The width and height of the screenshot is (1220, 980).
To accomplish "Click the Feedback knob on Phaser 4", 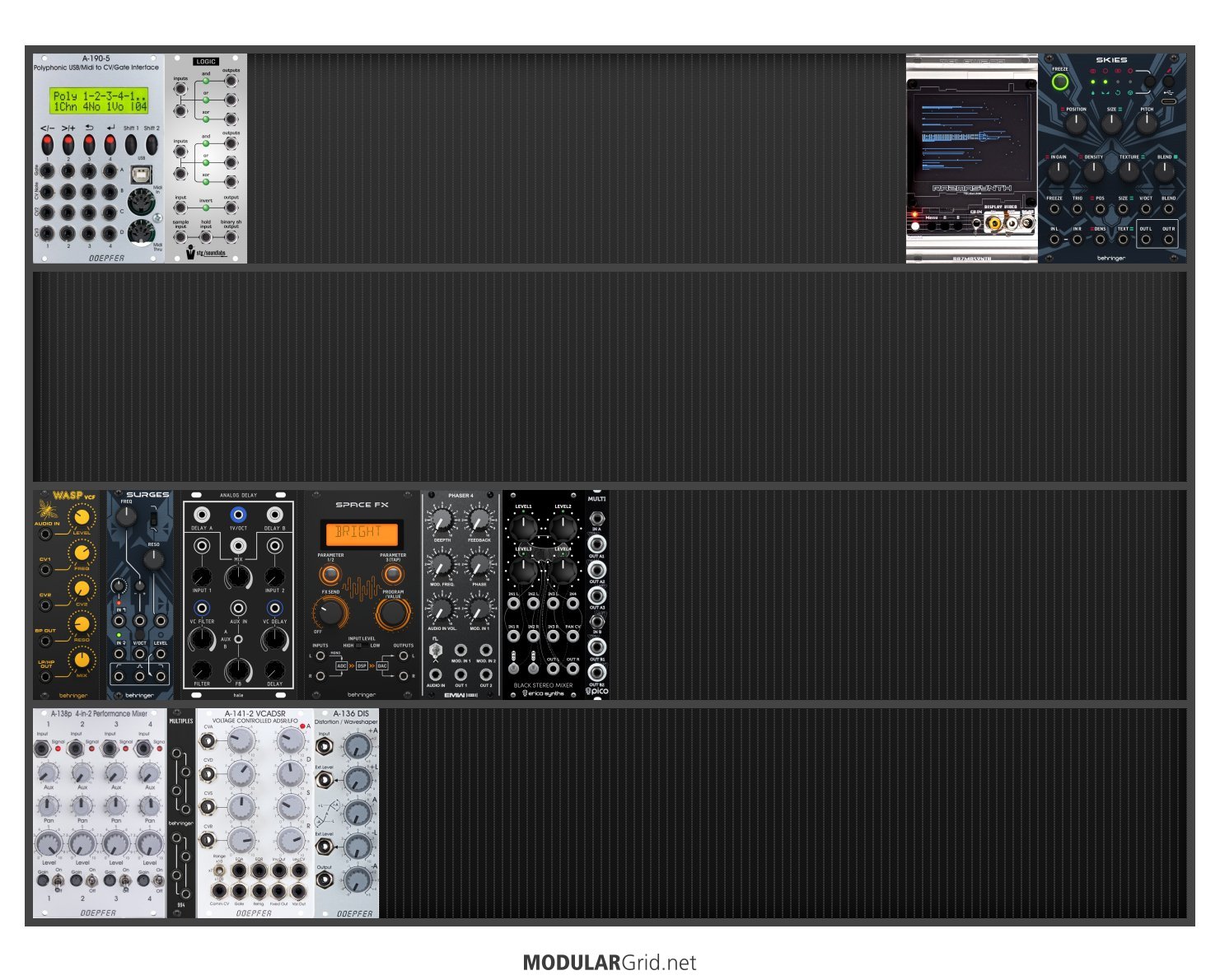I will 479,520.
